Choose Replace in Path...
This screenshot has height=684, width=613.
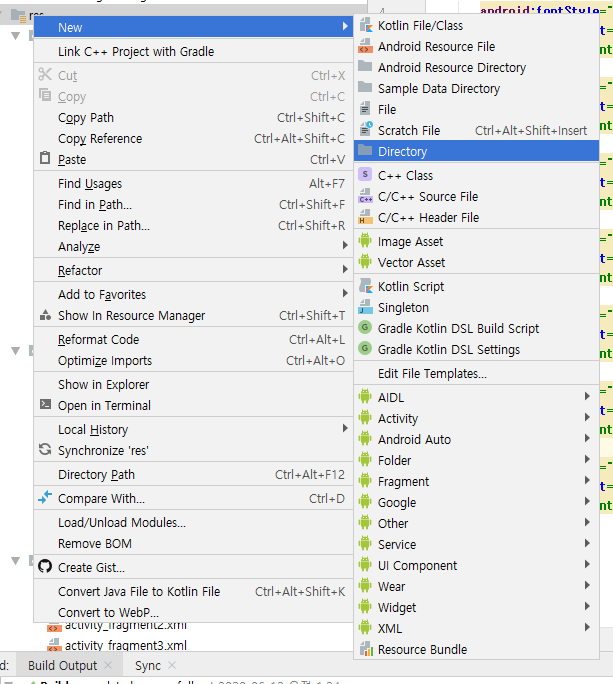pos(193,226)
